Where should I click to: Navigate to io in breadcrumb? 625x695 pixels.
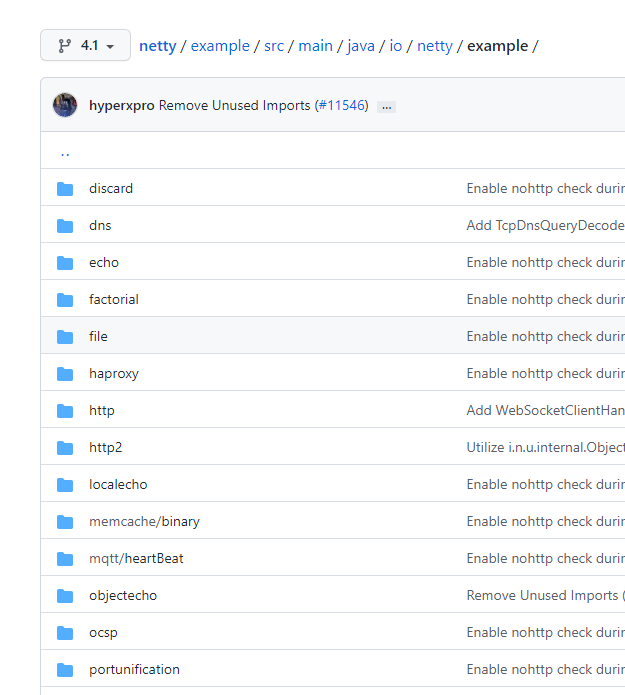(x=396, y=46)
